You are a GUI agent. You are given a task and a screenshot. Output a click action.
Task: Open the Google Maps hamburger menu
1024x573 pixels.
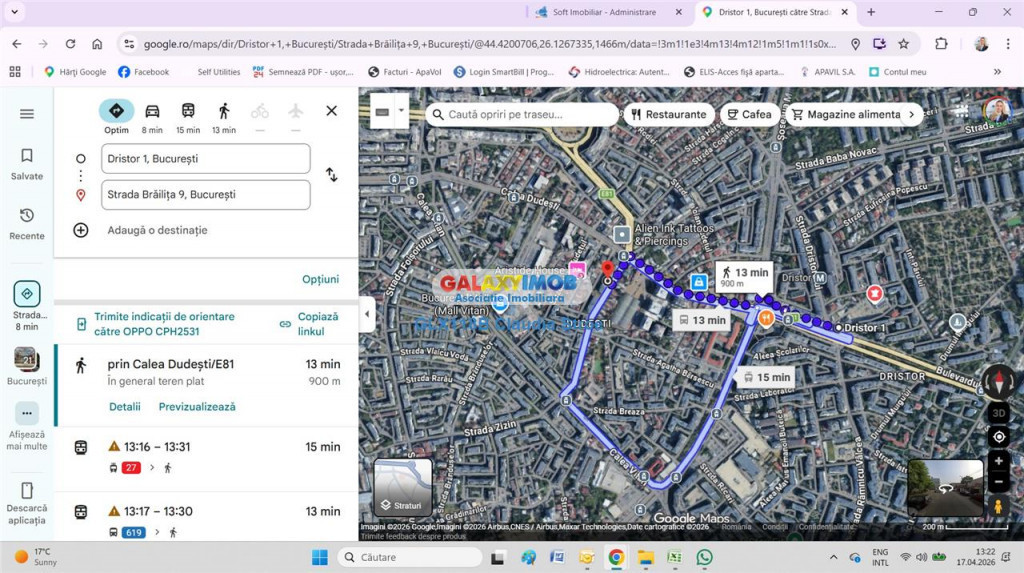tap(27, 113)
